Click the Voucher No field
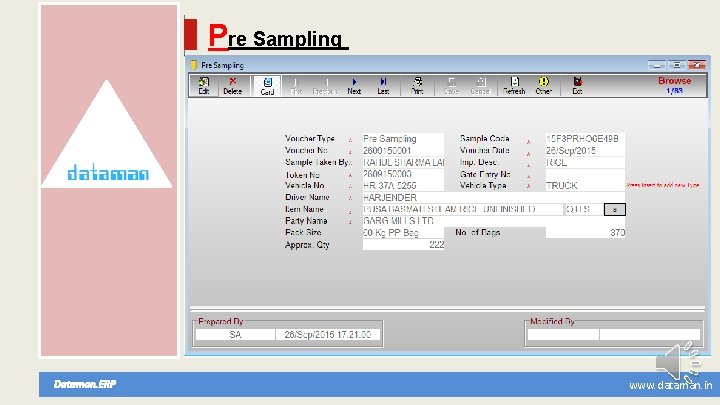The image size is (720, 405). [x=403, y=151]
